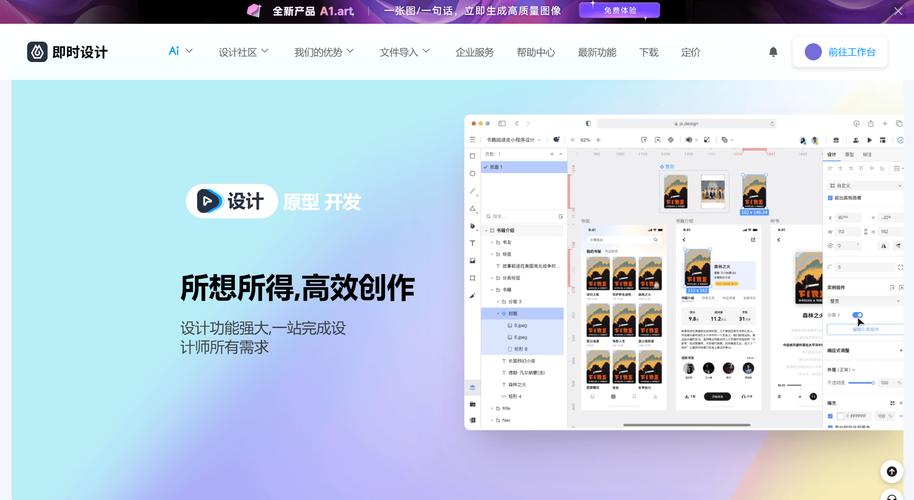
Task: Adjust the opacity slider in demo panel
Action: coord(862,382)
